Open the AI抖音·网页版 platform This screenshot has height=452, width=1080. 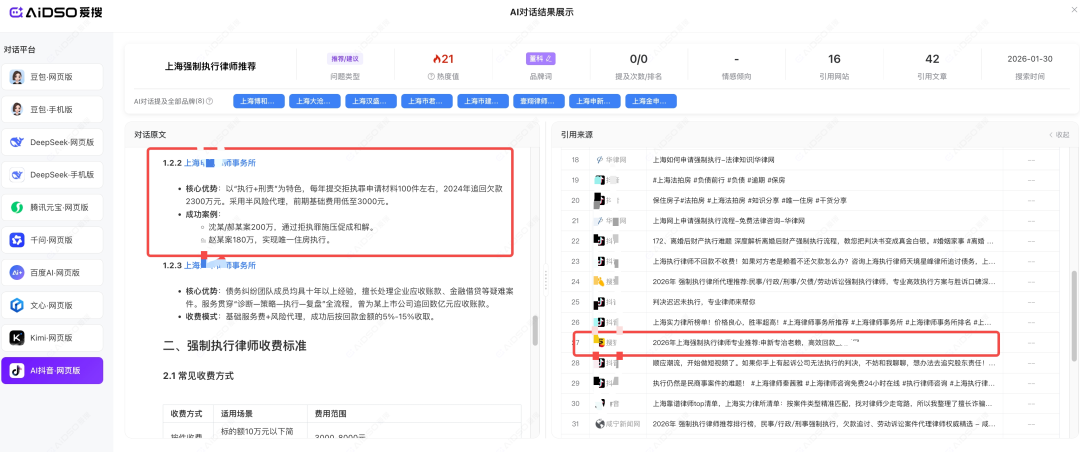point(51,370)
